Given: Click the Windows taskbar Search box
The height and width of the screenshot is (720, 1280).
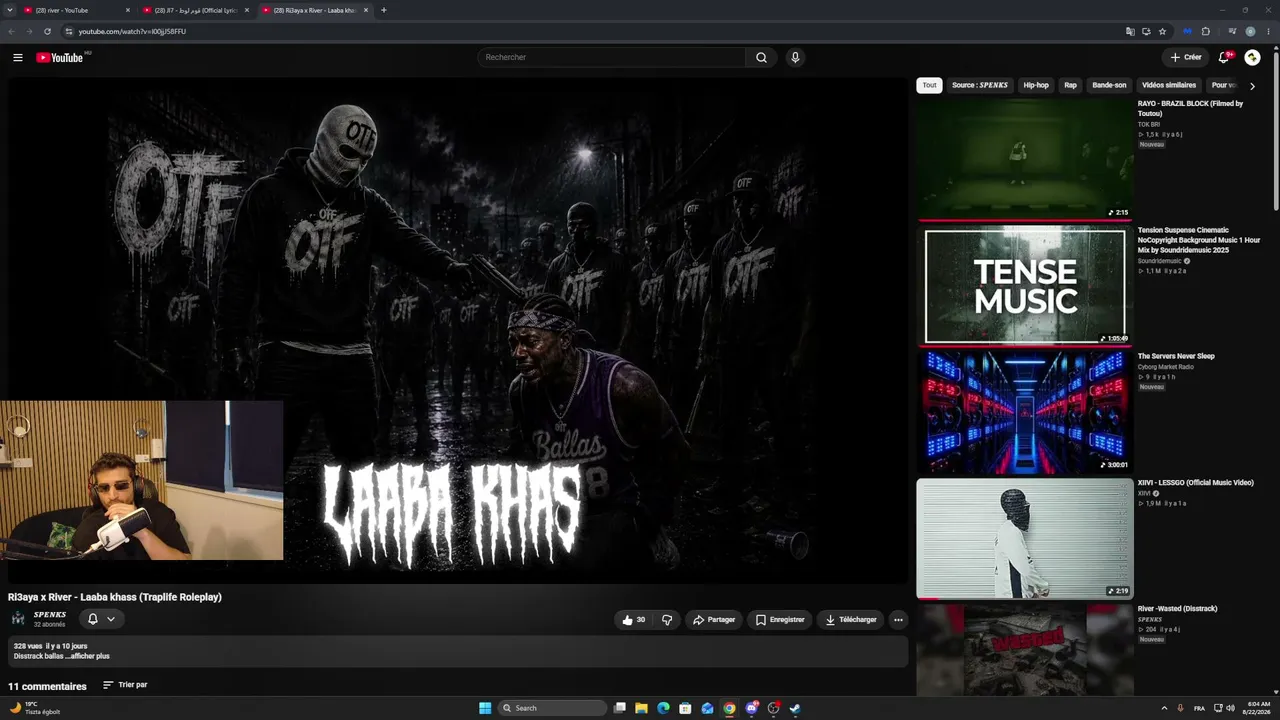Looking at the screenshot, I should 552,708.
